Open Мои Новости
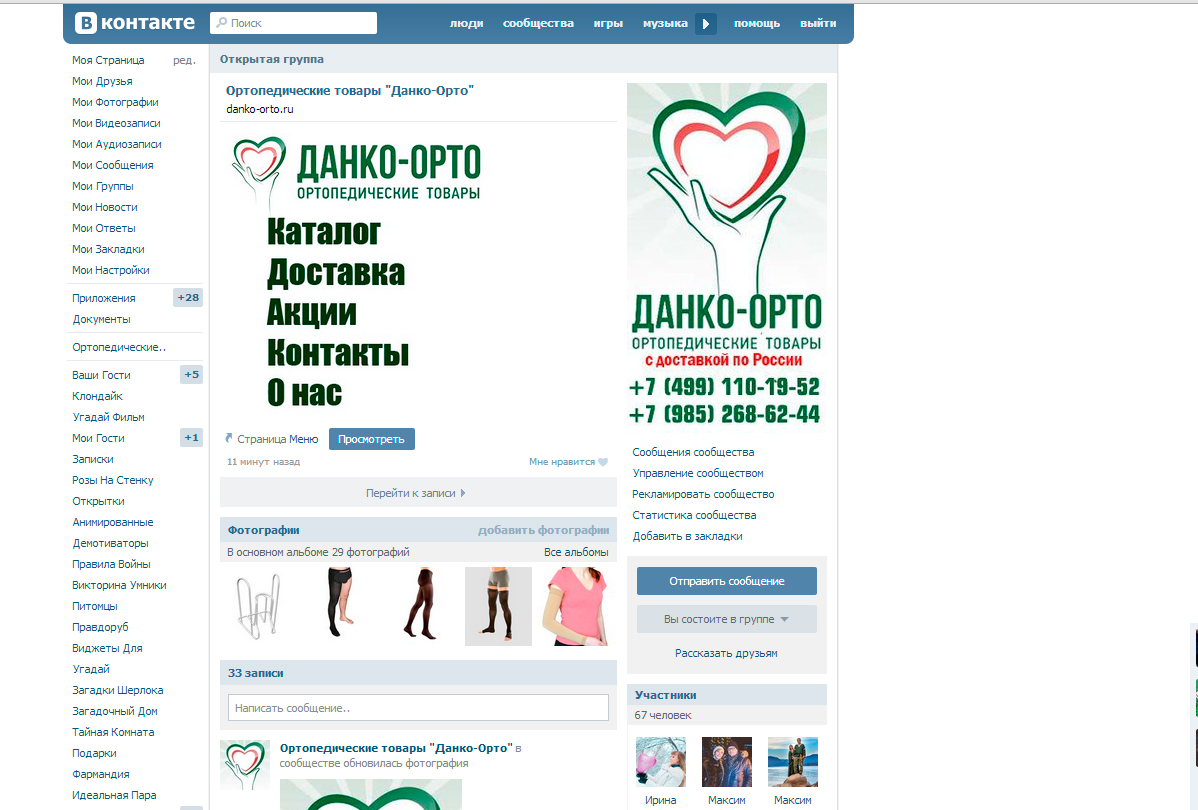1198x810 pixels. coord(105,207)
